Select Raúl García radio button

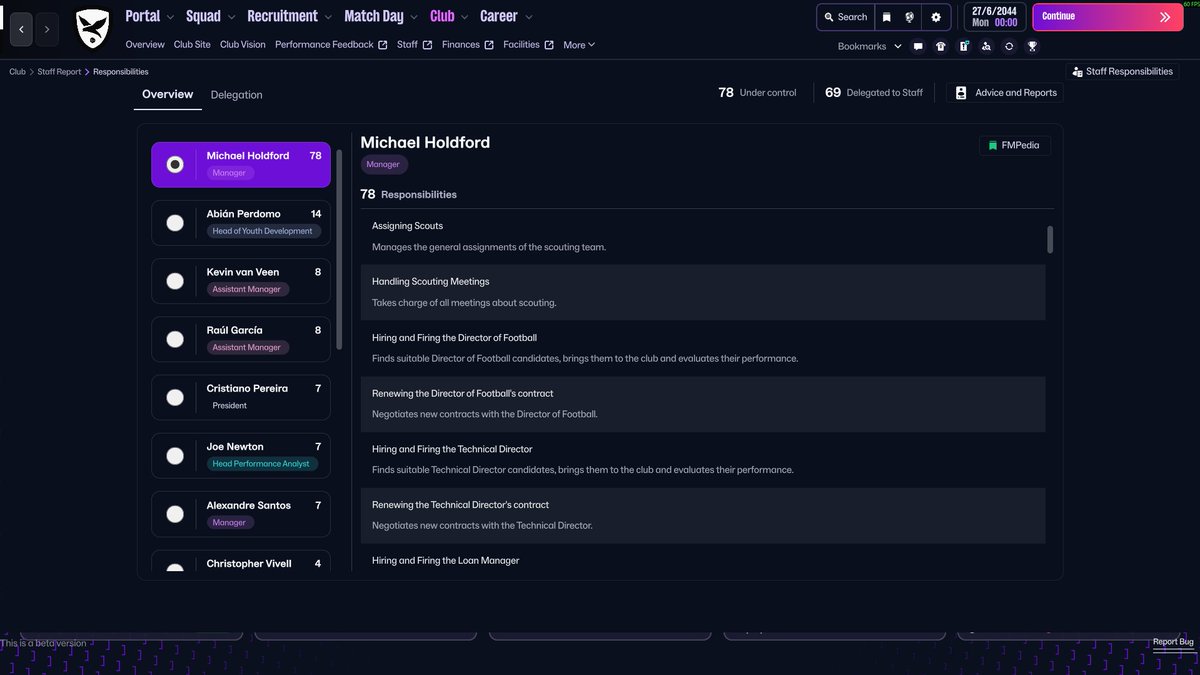coord(175,339)
